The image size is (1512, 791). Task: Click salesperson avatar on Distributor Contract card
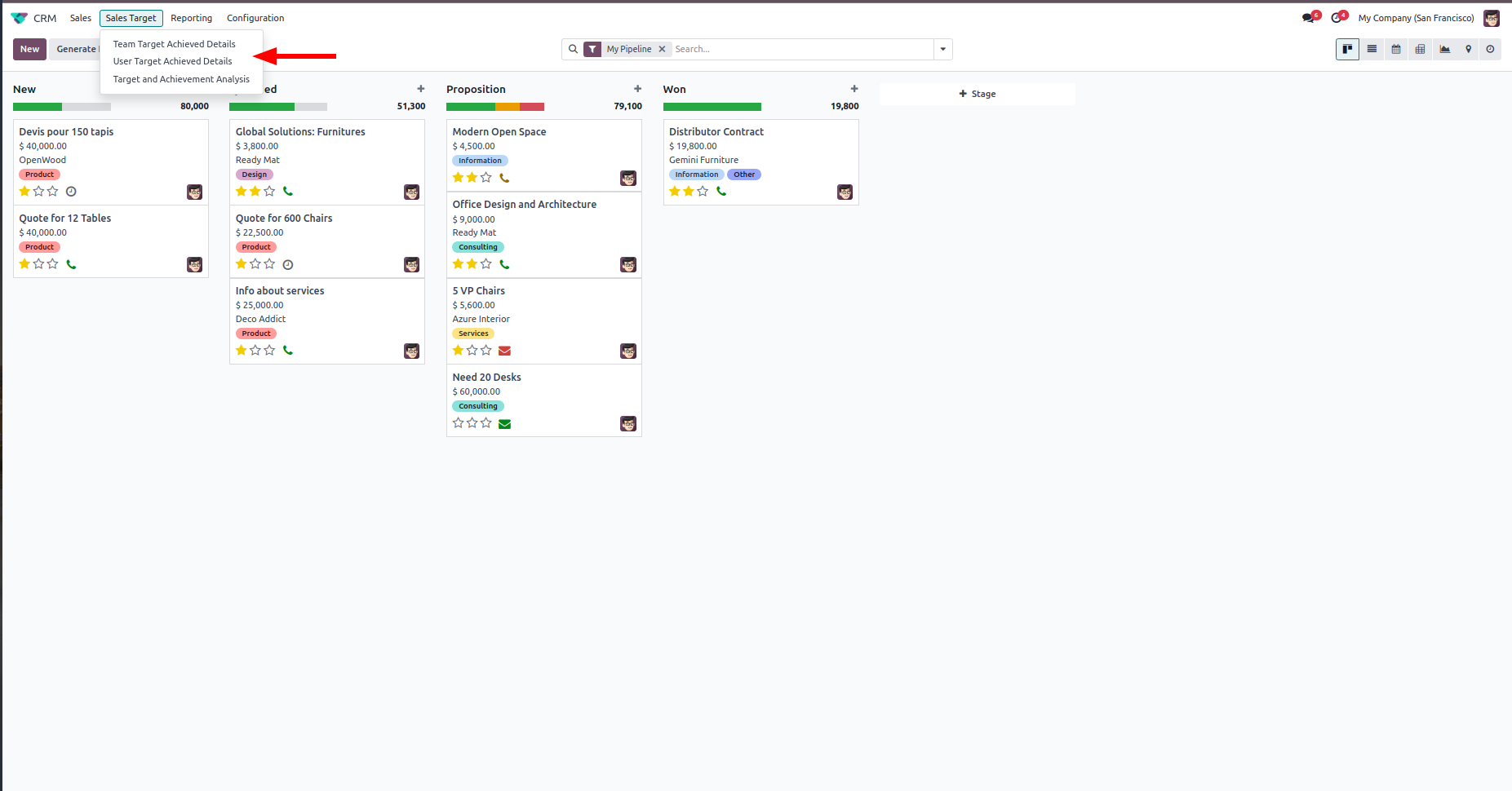click(845, 192)
